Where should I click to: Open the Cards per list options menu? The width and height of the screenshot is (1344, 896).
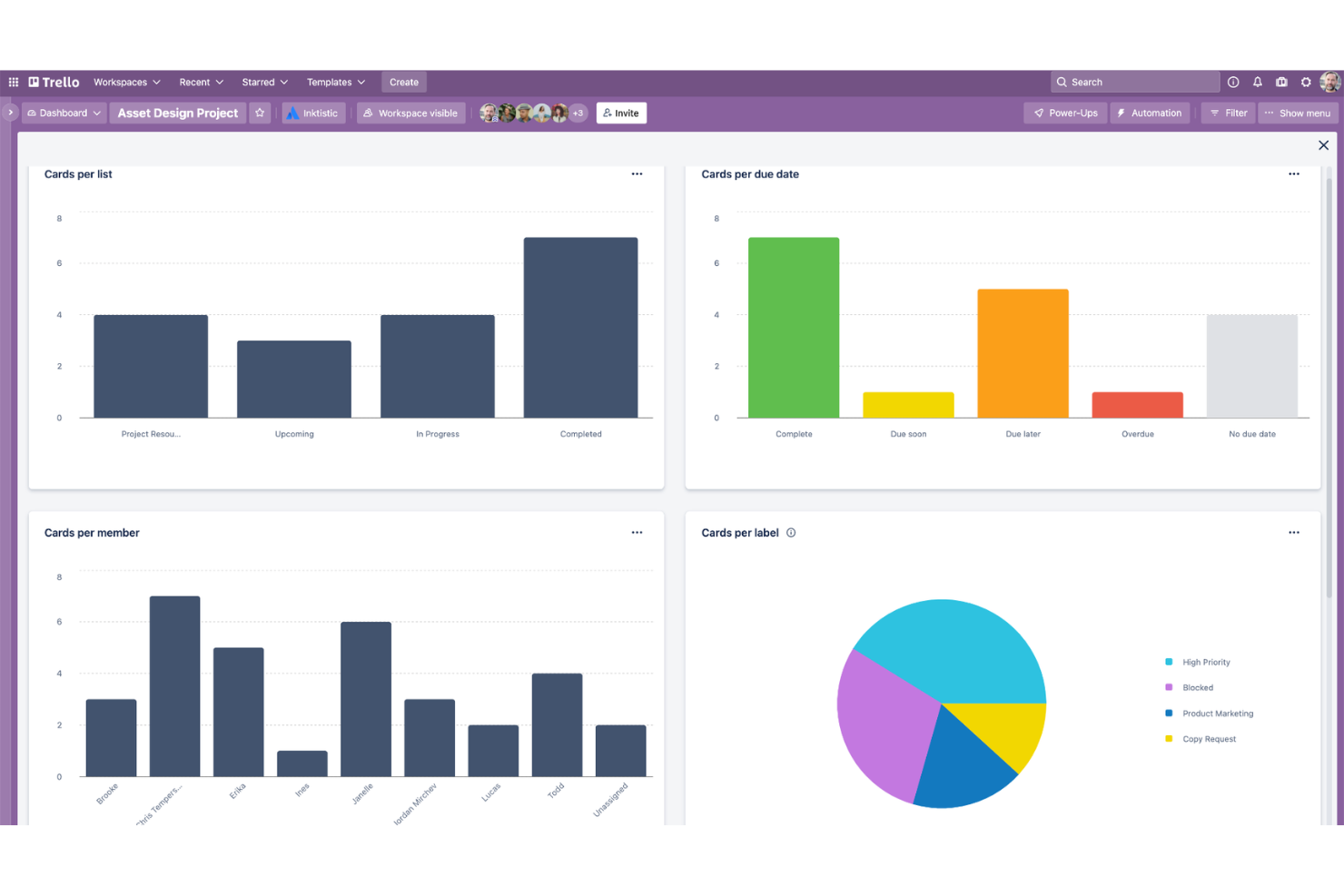coord(637,173)
